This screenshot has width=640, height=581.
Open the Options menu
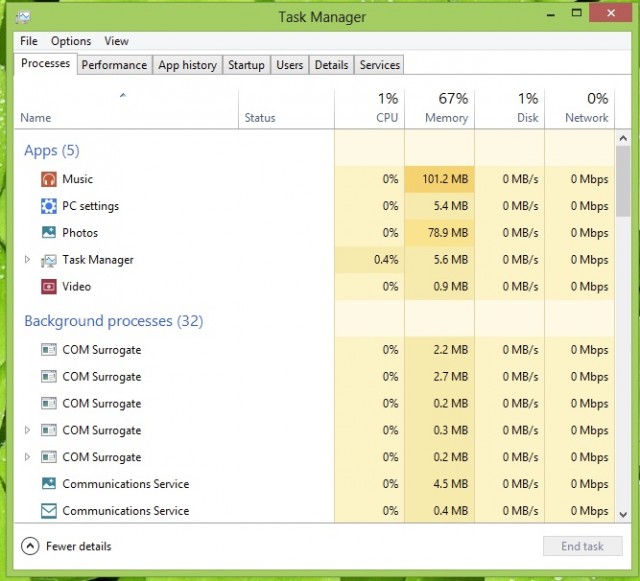coord(71,41)
